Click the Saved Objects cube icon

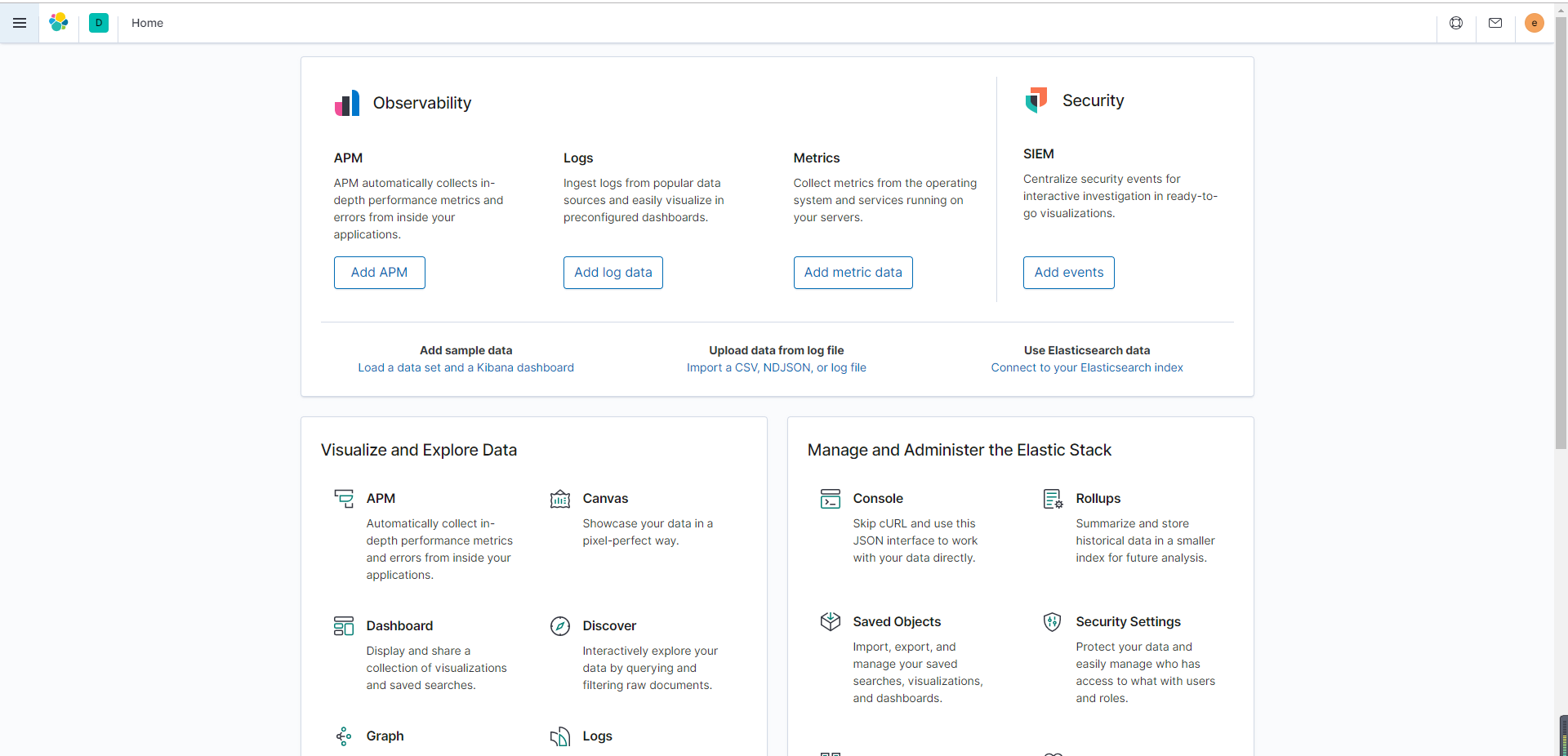(831, 622)
